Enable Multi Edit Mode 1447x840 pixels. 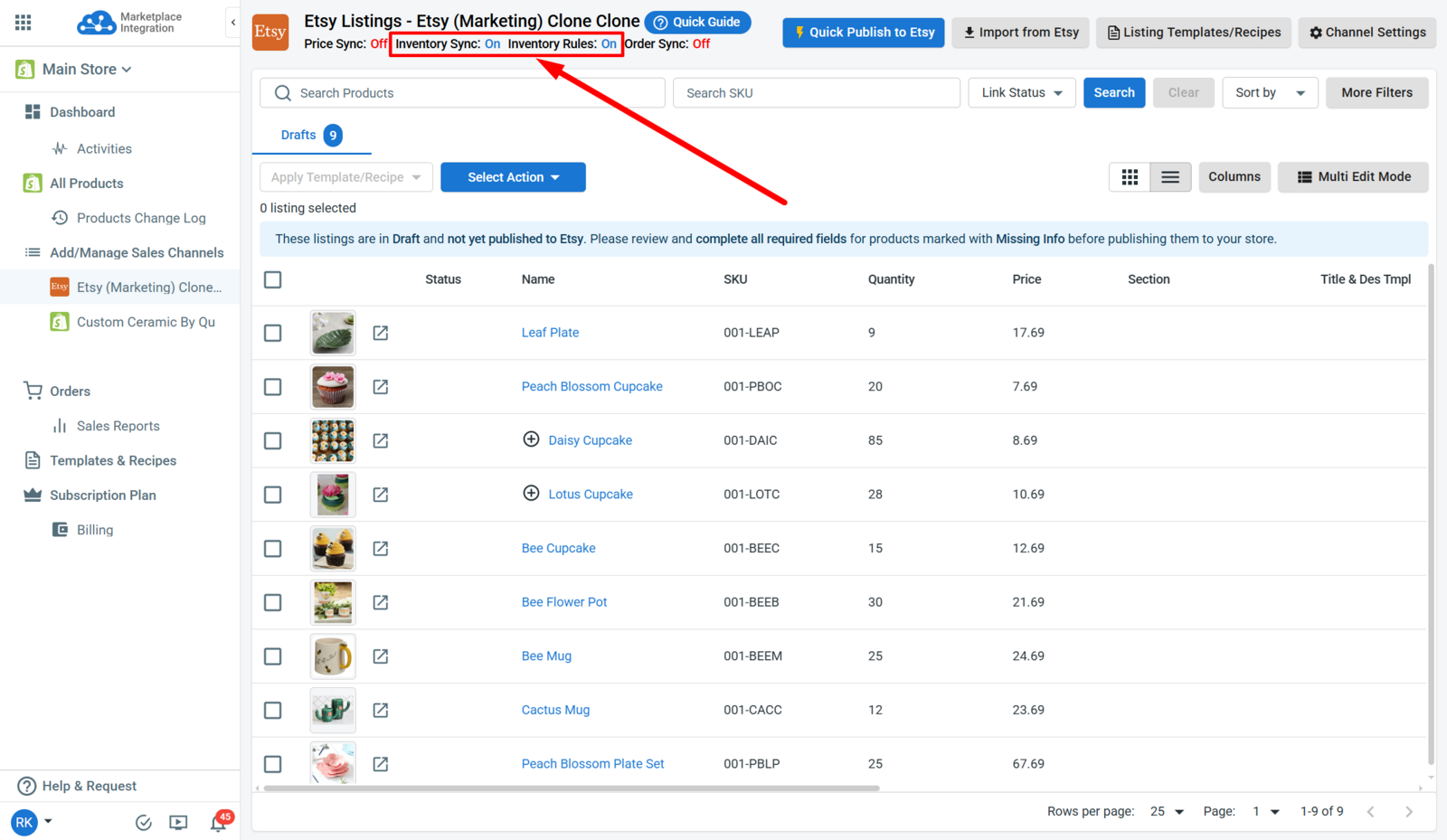1354,177
